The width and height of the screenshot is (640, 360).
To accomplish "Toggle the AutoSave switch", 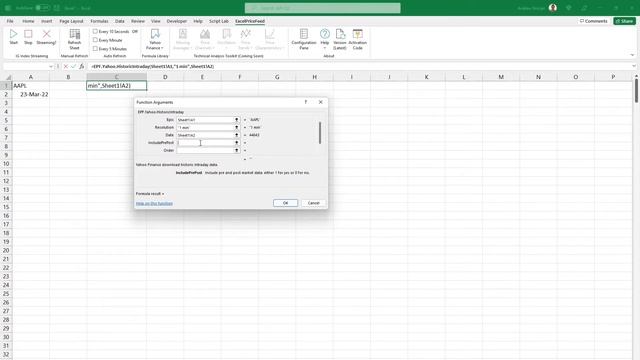I will click(42, 8).
